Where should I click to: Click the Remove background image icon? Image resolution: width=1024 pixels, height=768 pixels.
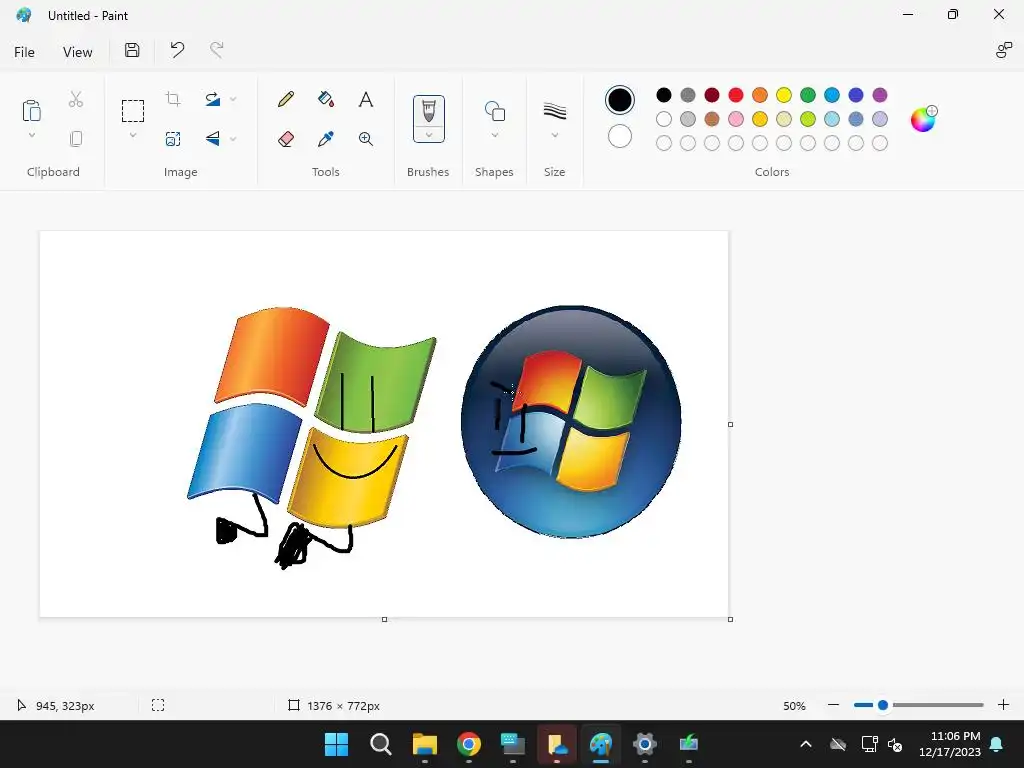point(173,138)
